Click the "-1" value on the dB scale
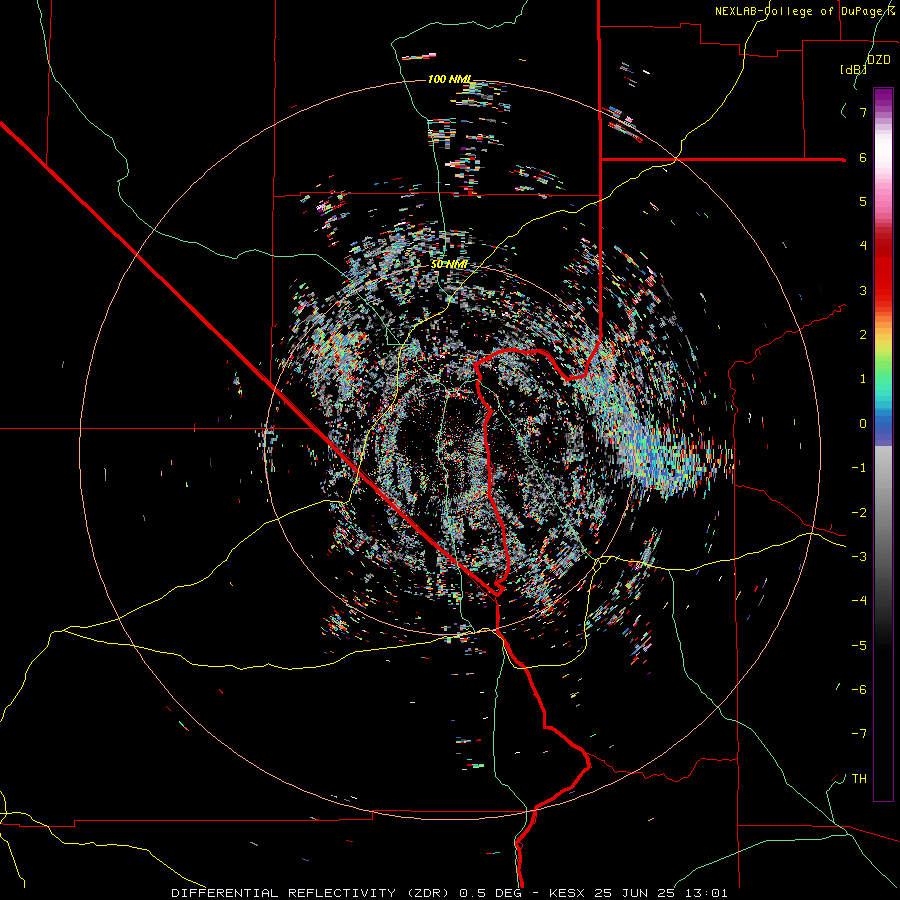 (859, 468)
